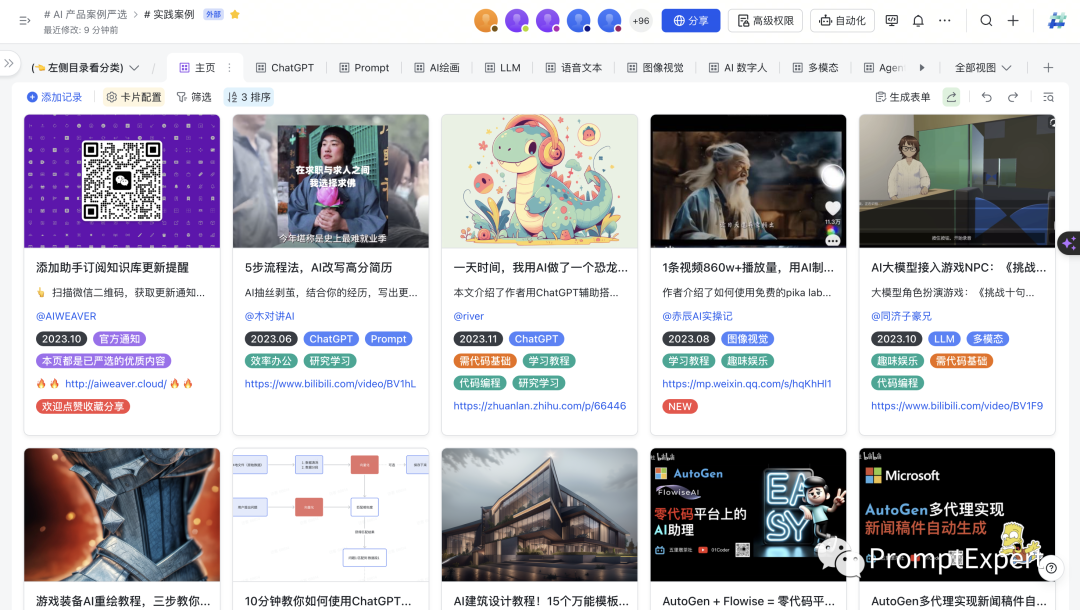The height and width of the screenshot is (610, 1080).
Task: Switch to the ChatGPT tab
Action: tap(284, 67)
